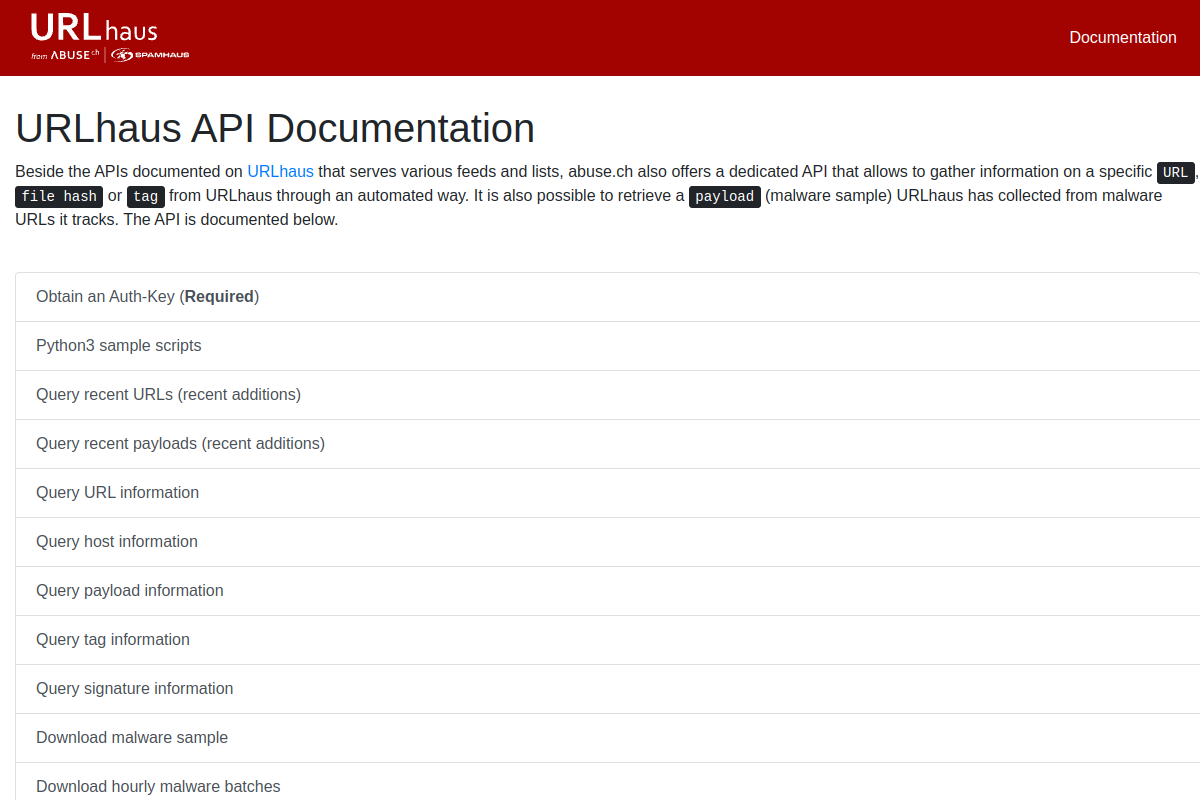Expand 'Obtain an Auth-Key (Required)' section

[608, 297]
